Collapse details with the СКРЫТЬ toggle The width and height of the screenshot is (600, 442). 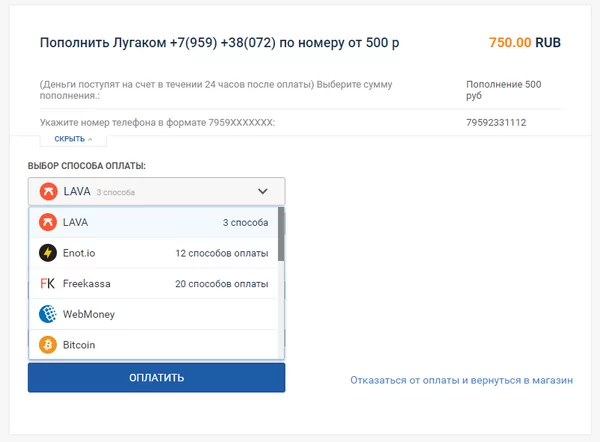pyautogui.click(x=72, y=139)
